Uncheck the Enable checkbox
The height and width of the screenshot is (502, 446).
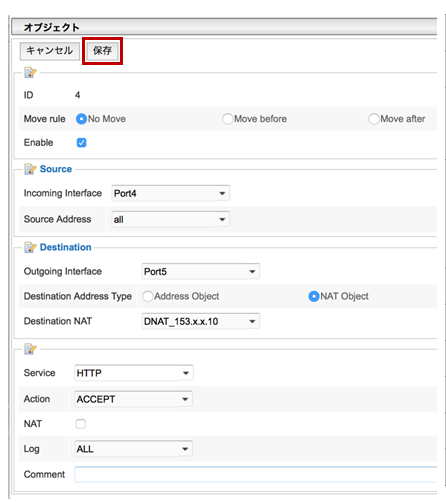(x=81, y=143)
